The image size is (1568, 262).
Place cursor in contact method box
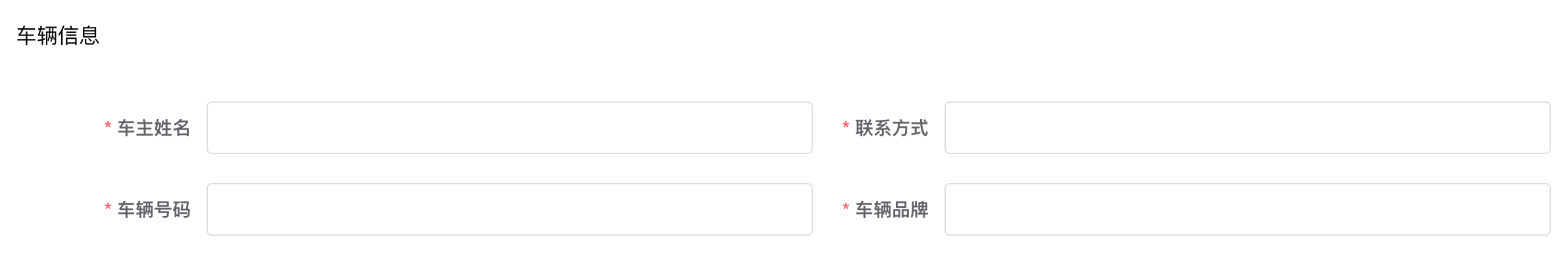pos(1248,128)
